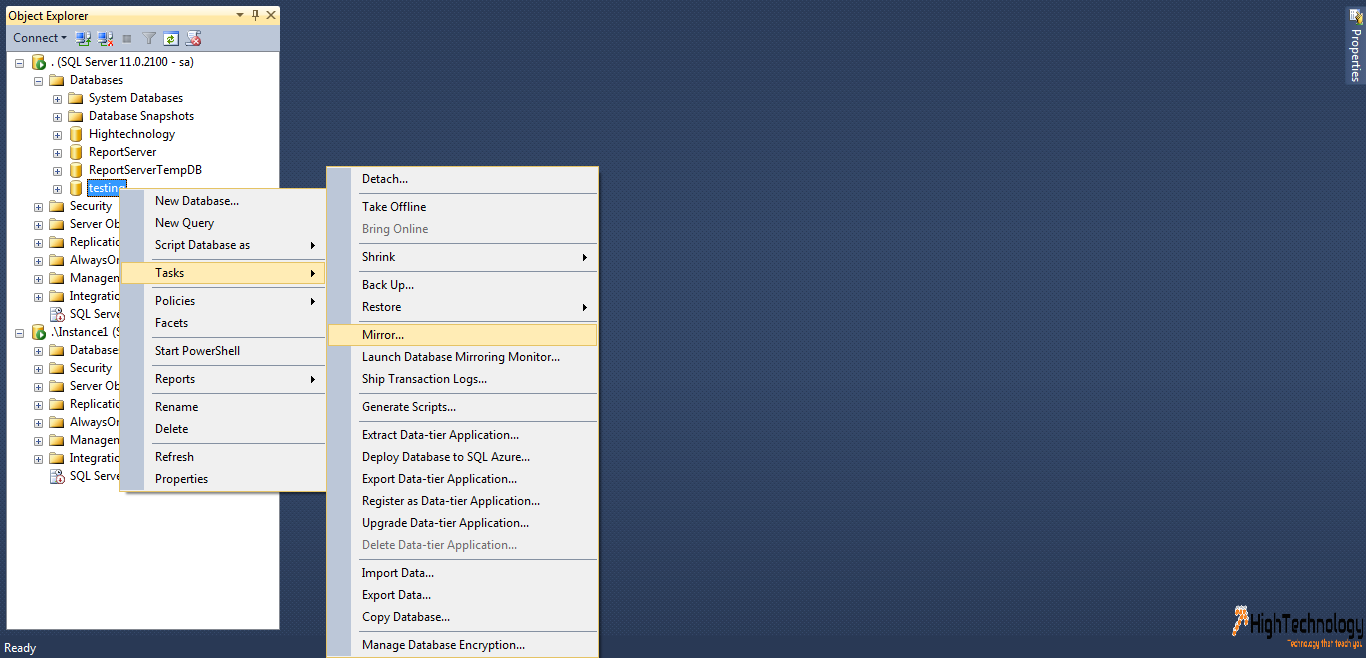1366x658 pixels.
Task: Open the Object Explorer window position arrow
Action: click(x=240, y=15)
